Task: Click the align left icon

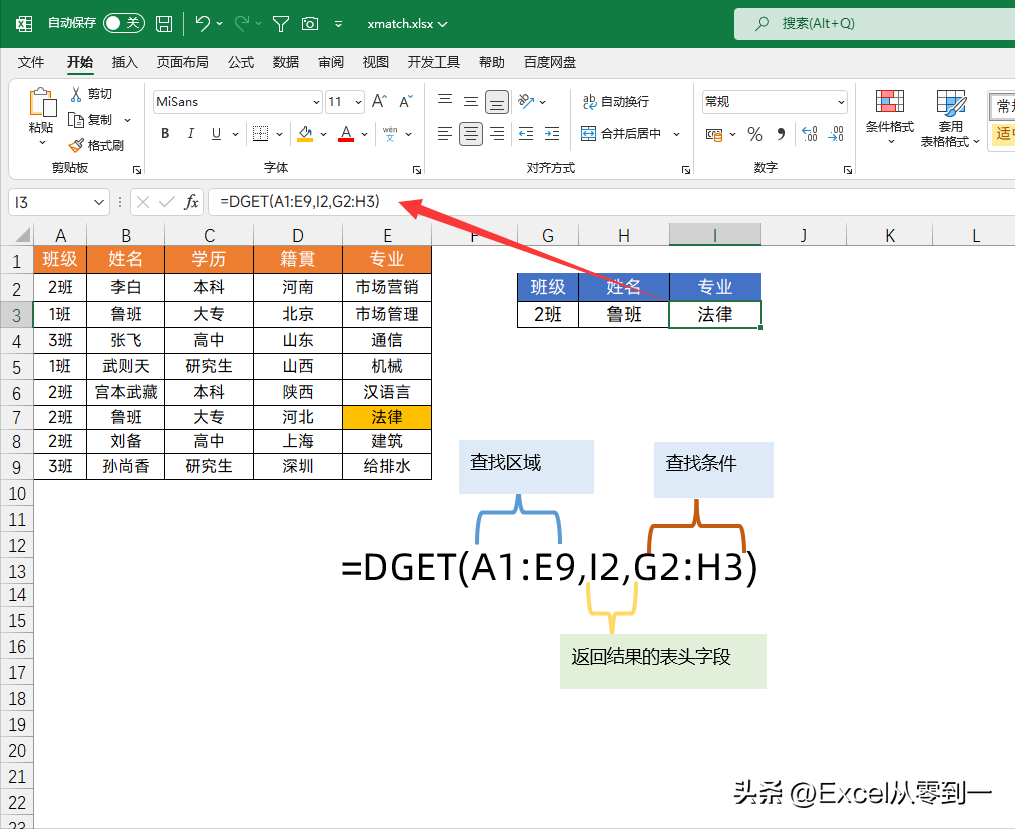Action: pyautogui.click(x=445, y=134)
